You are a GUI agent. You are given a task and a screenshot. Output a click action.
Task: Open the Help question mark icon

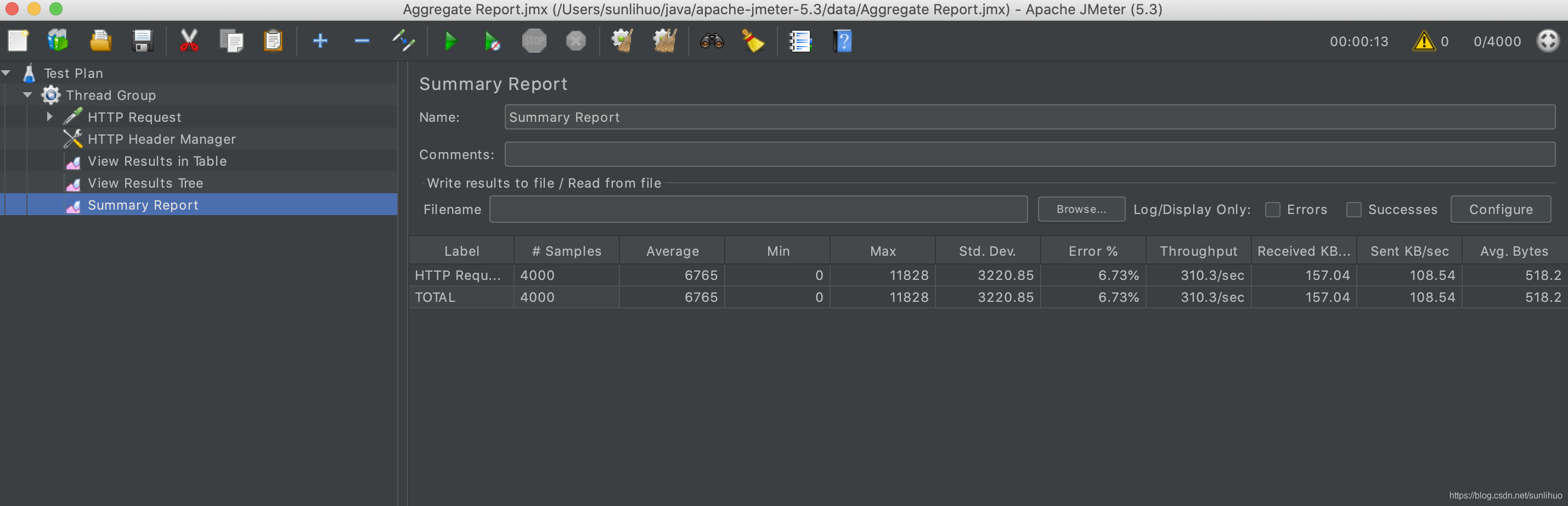843,41
